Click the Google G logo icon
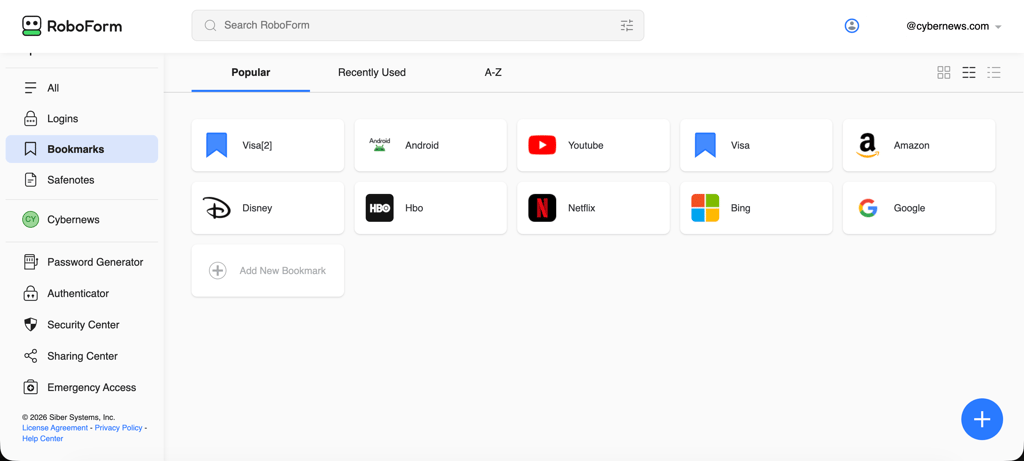Screen dimensions: 1024x461 click(x=868, y=208)
